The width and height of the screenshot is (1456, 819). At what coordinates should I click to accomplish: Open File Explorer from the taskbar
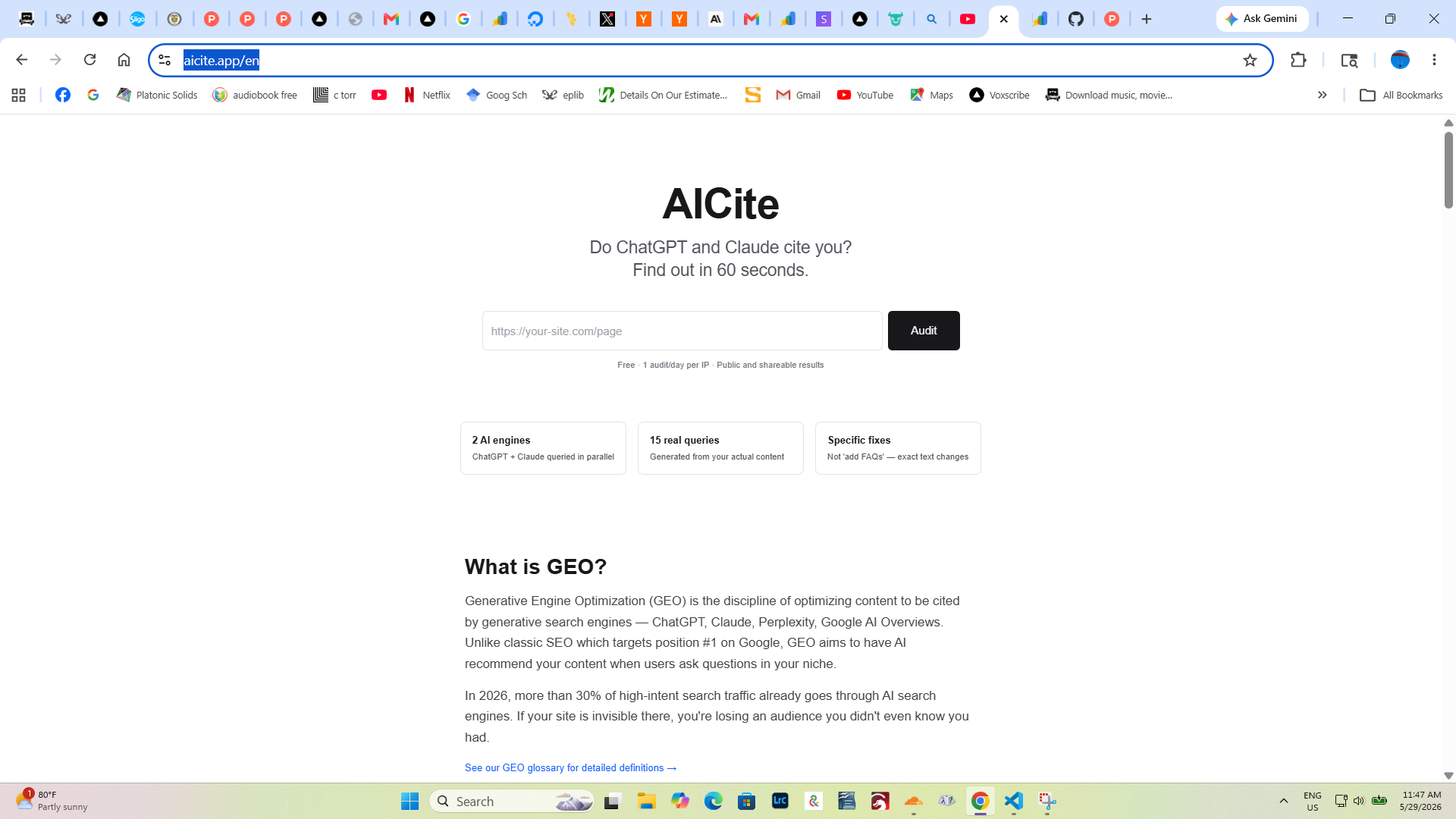pyautogui.click(x=646, y=801)
